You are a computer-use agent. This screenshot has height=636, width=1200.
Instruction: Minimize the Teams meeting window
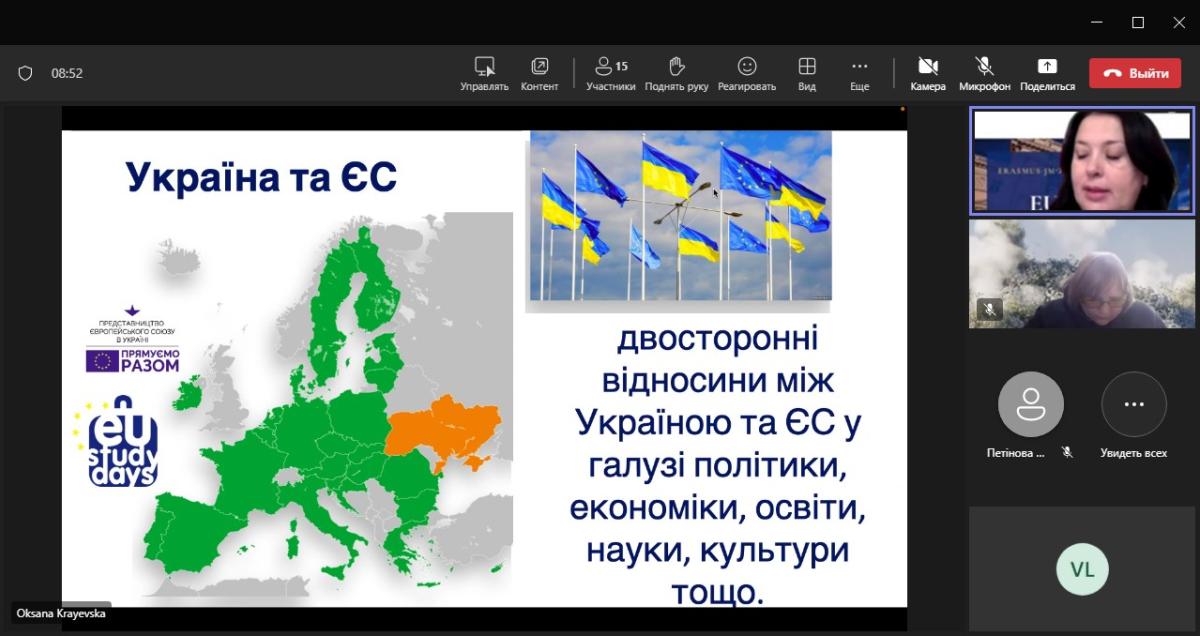click(x=1096, y=22)
